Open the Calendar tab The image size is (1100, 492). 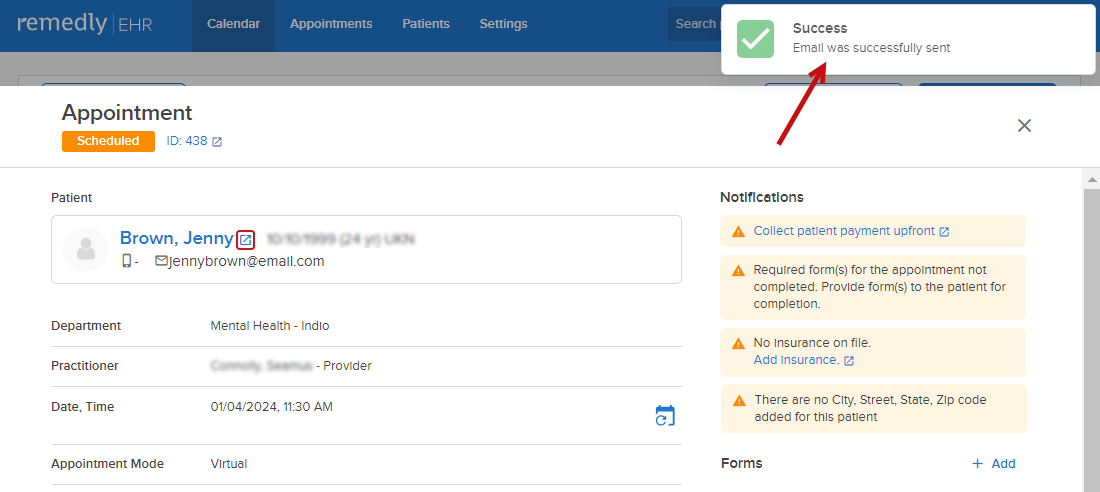tap(234, 24)
